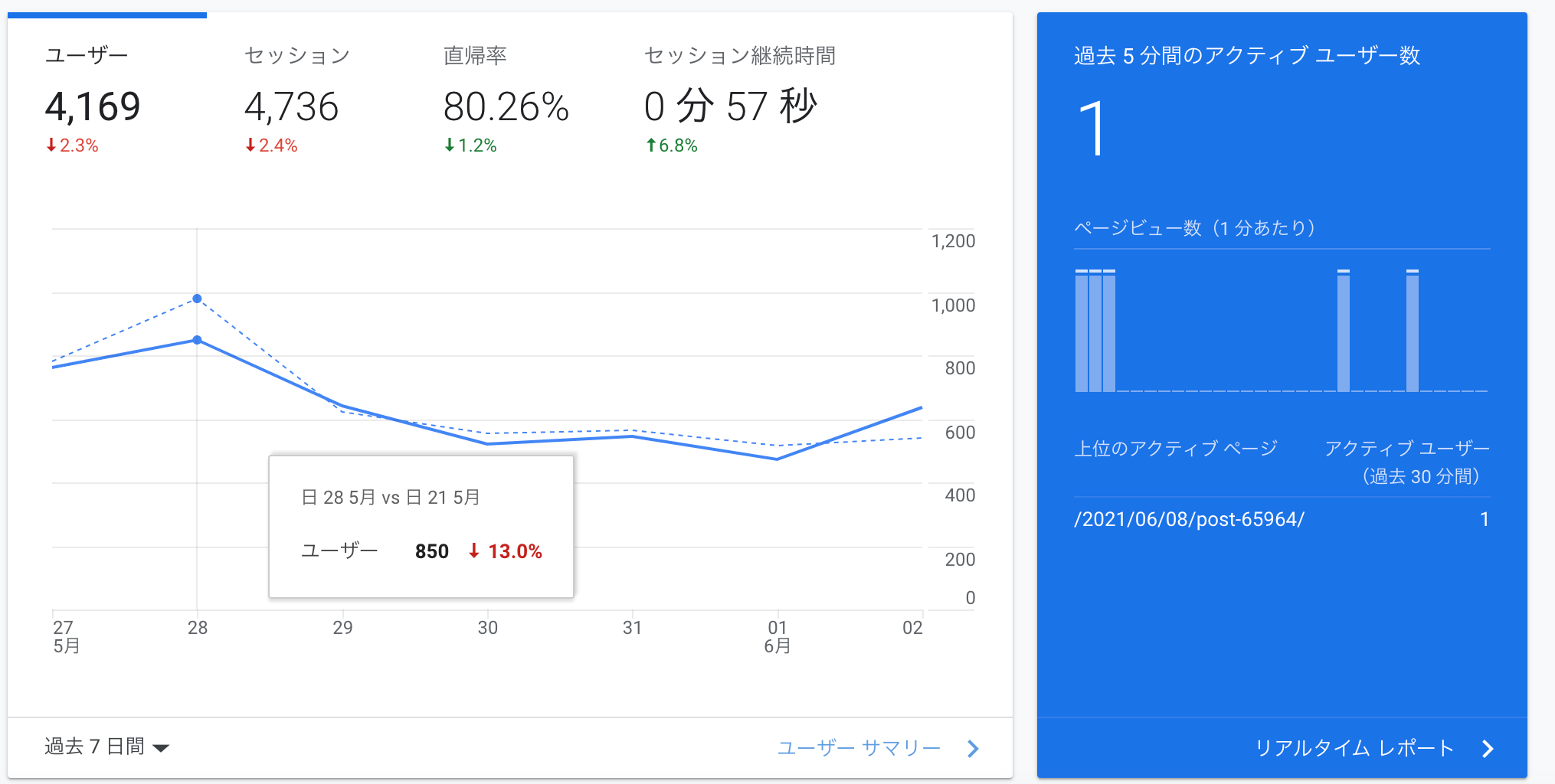Screen dimensions: 1555x784
Task: Click the green down arrow under 80.26%
Action: (x=450, y=144)
